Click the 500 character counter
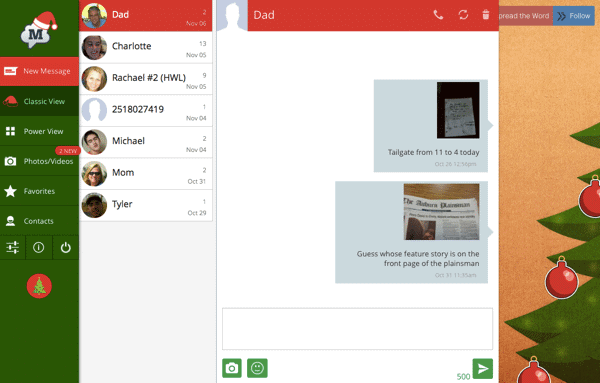Image resolution: width=600 pixels, height=383 pixels. [x=463, y=376]
